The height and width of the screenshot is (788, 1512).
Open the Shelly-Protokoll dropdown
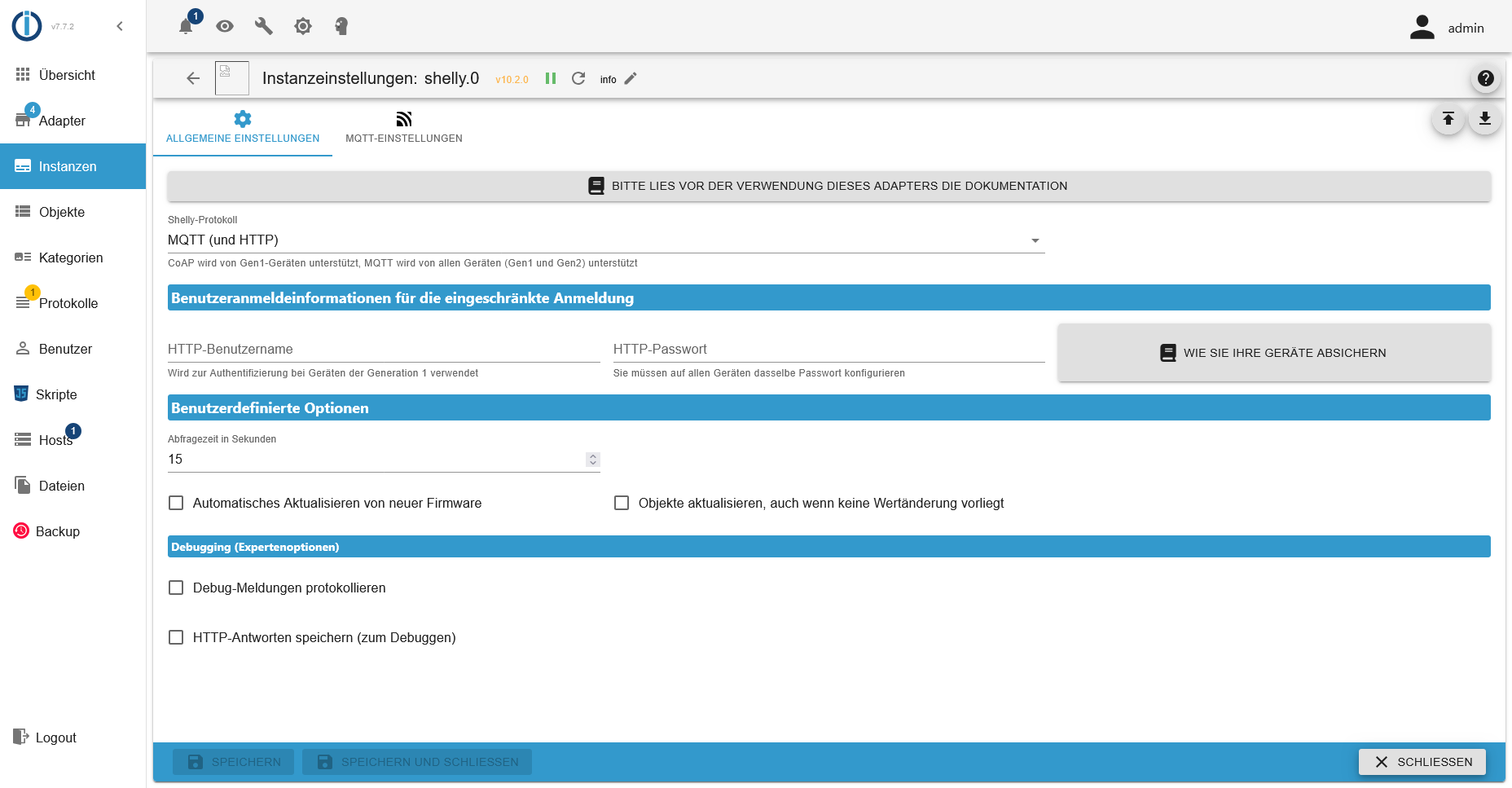click(x=605, y=240)
